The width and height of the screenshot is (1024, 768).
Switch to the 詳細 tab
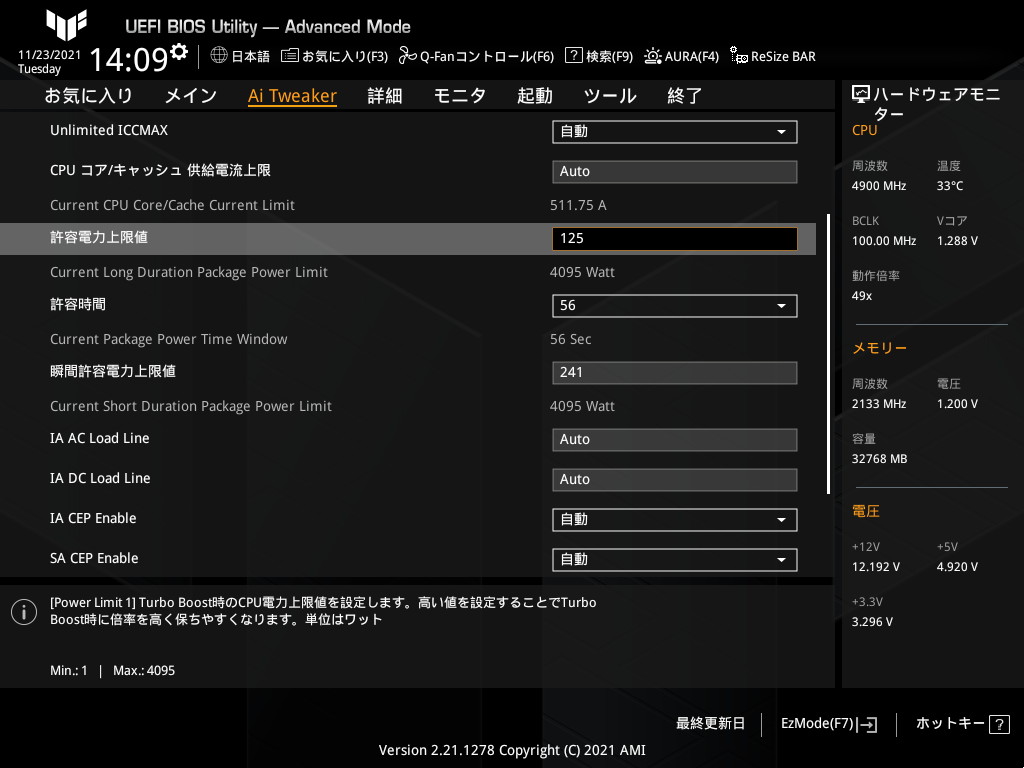click(x=385, y=96)
